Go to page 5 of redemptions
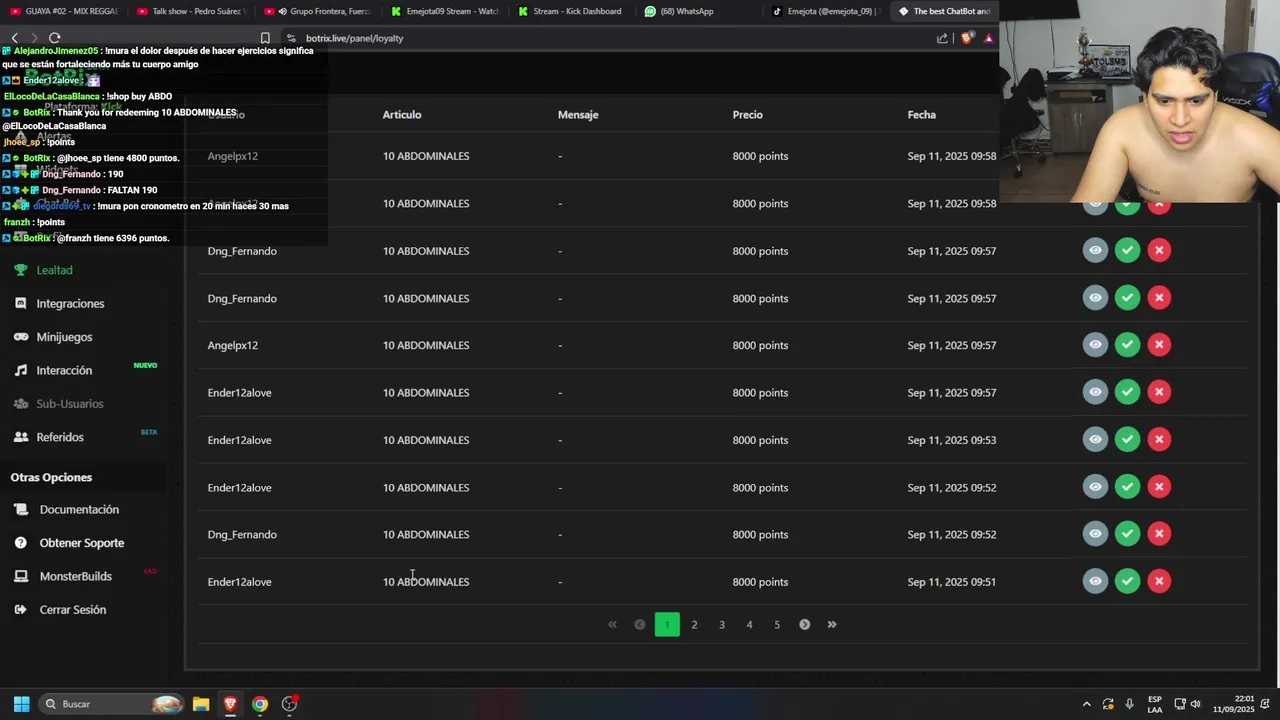1280x720 pixels. click(777, 624)
